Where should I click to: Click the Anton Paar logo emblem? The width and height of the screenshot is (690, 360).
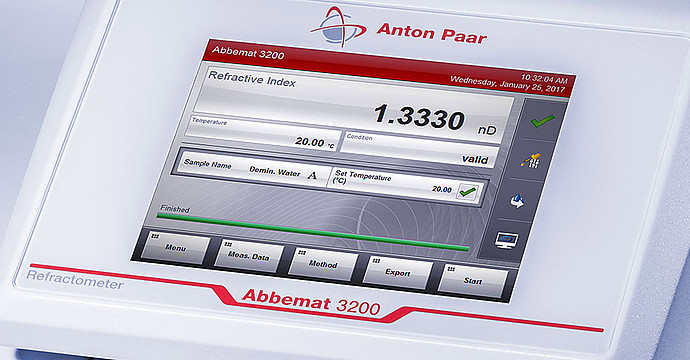tap(338, 26)
